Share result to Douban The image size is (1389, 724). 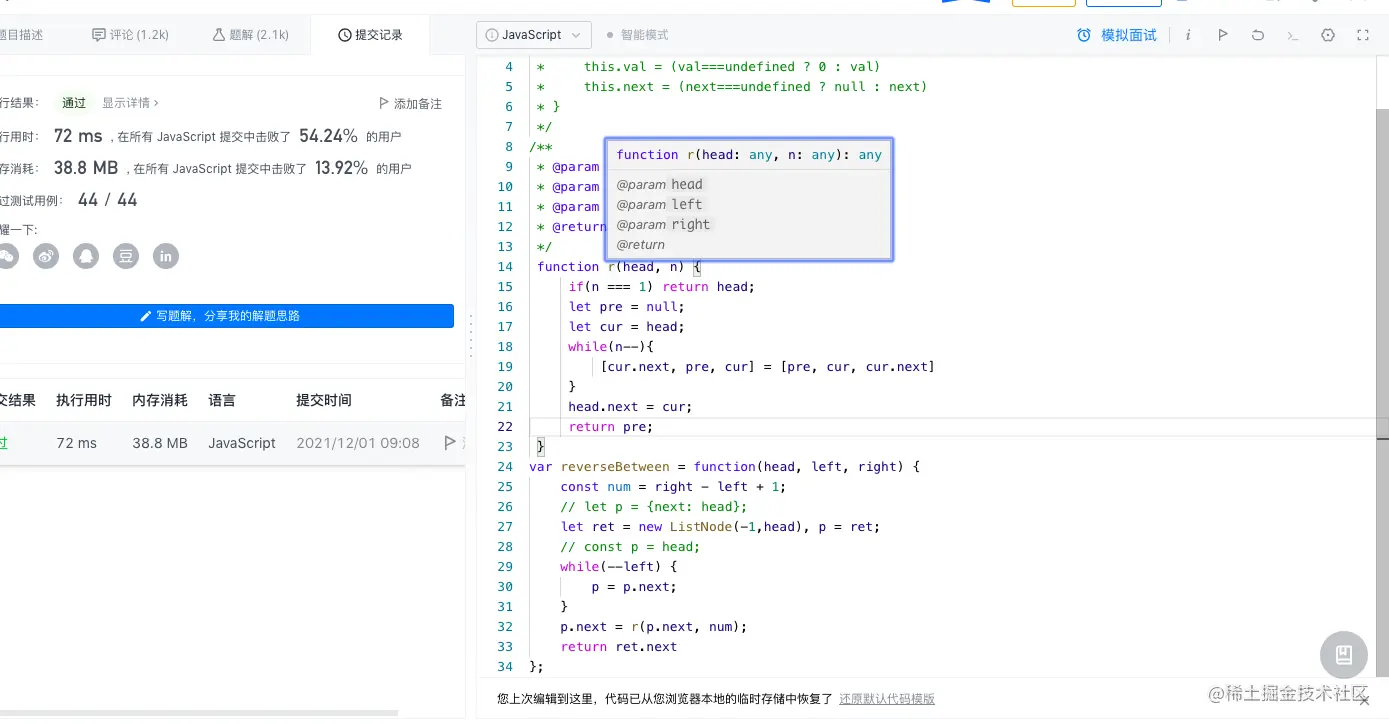tap(126, 256)
